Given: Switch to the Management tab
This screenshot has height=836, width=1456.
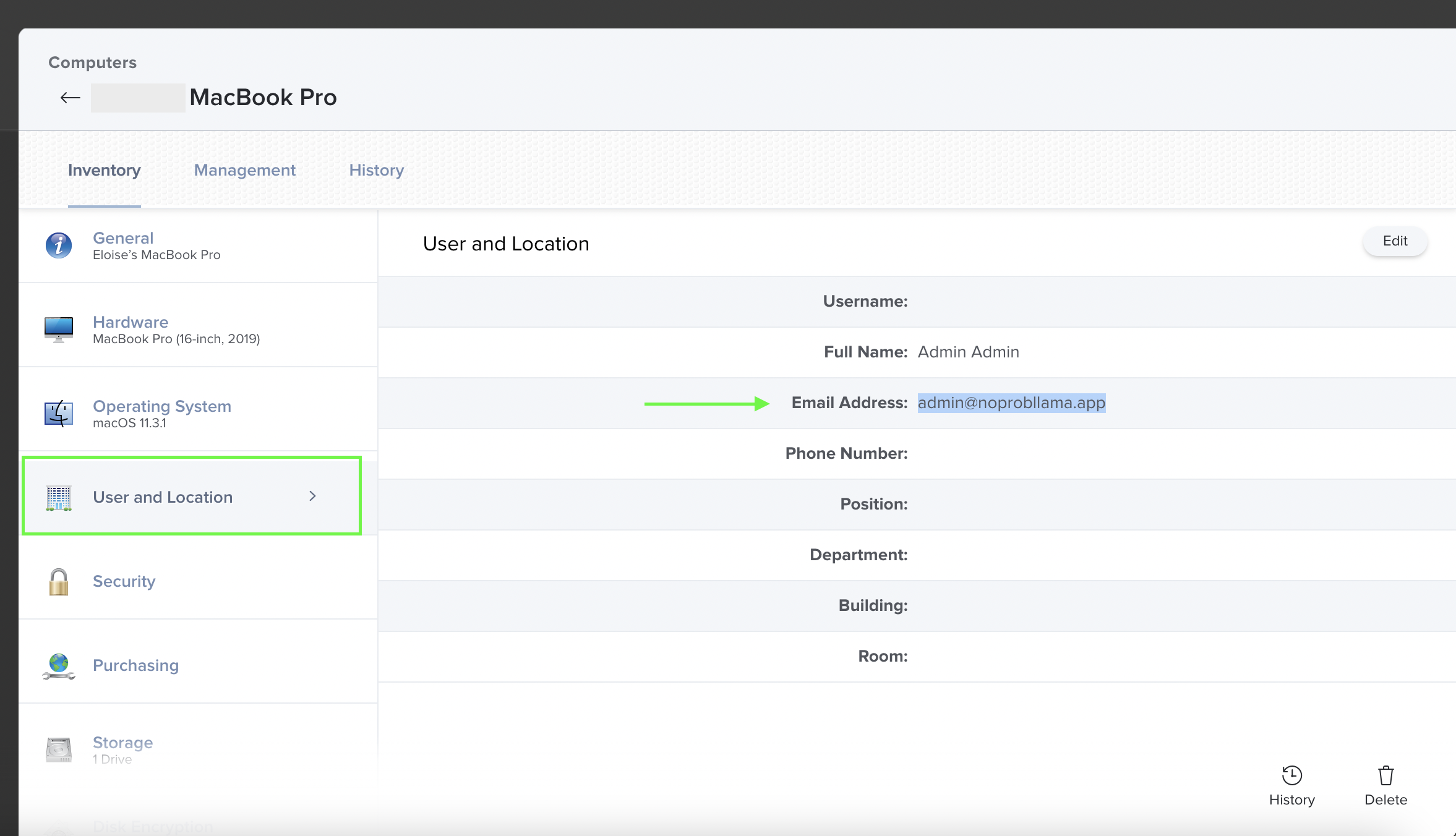Looking at the screenshot, I should tap(245, 170).
